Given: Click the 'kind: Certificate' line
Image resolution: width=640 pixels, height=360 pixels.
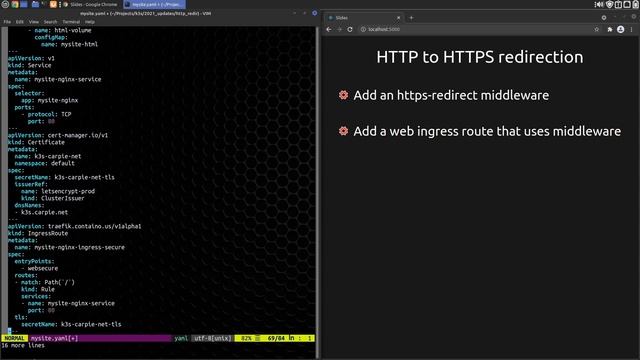Looking at the screenshot, I should [36, 142].
